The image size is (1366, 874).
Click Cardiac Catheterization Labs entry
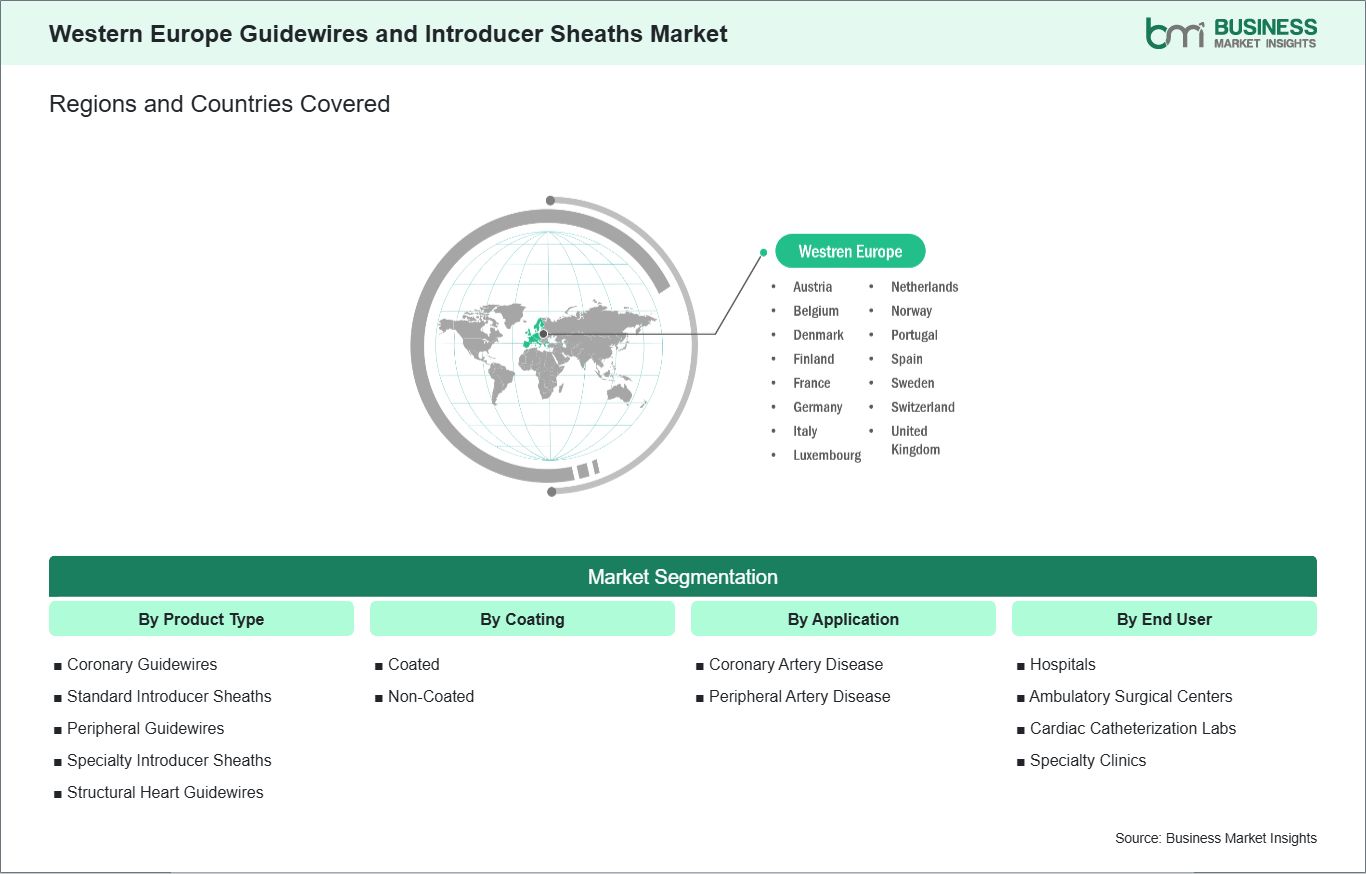[1133, 728]
